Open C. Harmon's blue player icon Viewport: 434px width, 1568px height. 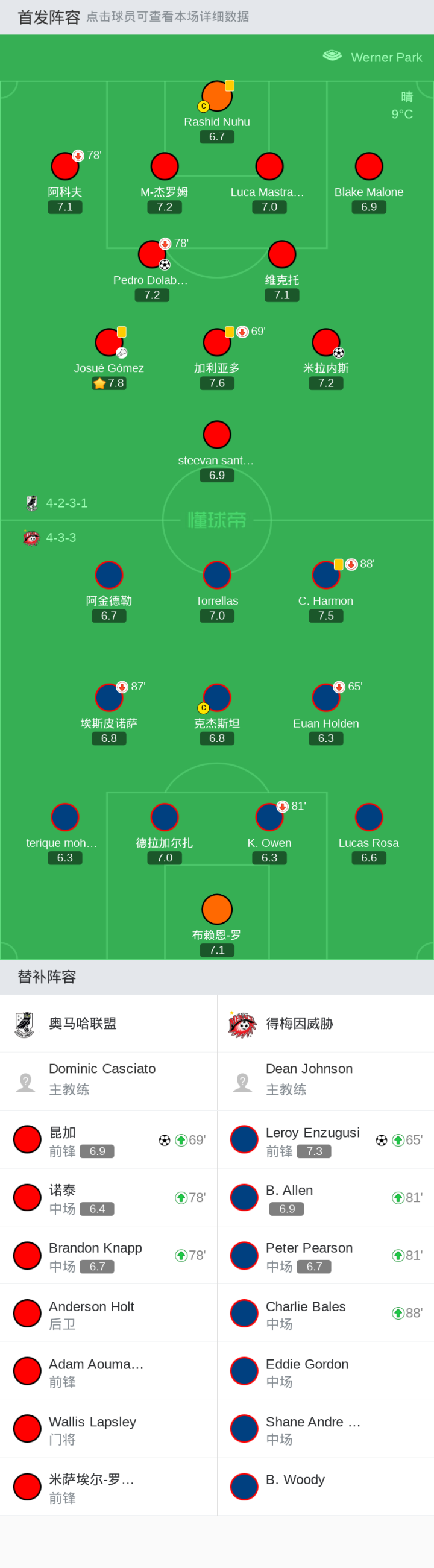(325, 575)
